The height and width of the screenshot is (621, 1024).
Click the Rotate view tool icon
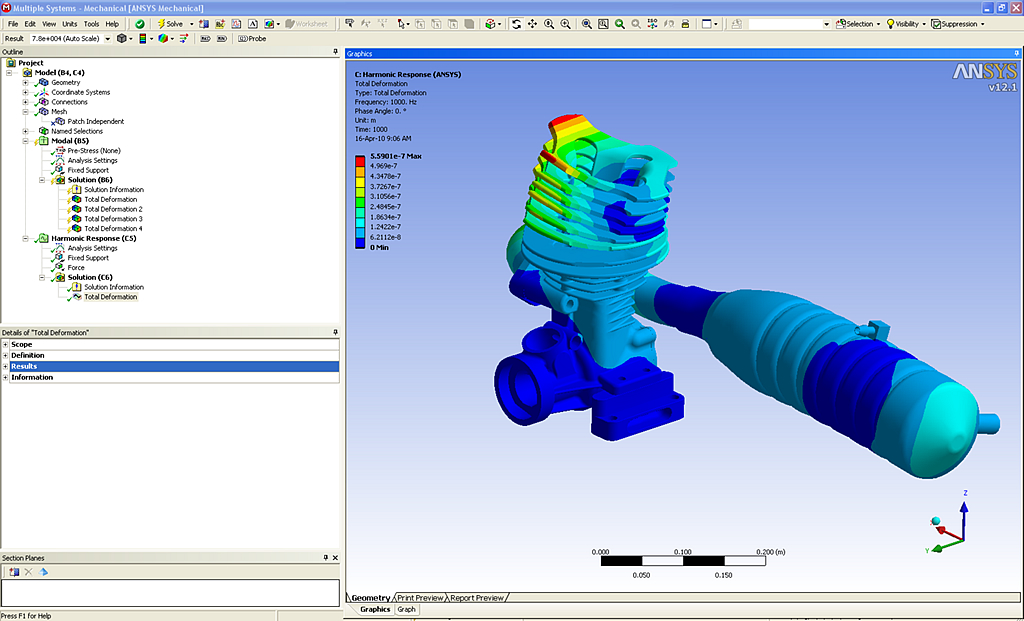tap(516, 24)
